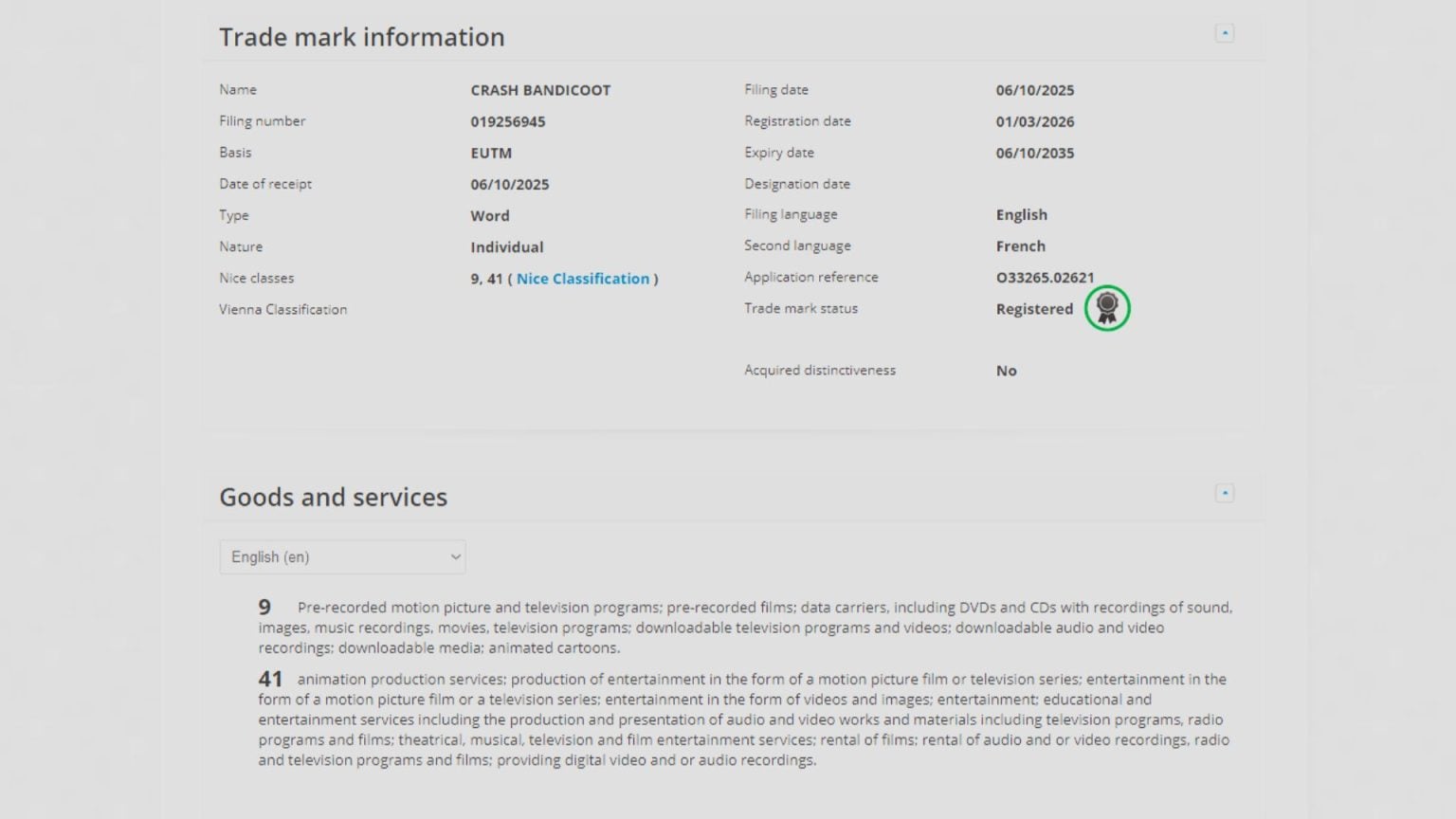The height and width of the screenshot is (819, 1456).
Task: Click the Vienna Classification label
Action: click(x=283, y=309)
